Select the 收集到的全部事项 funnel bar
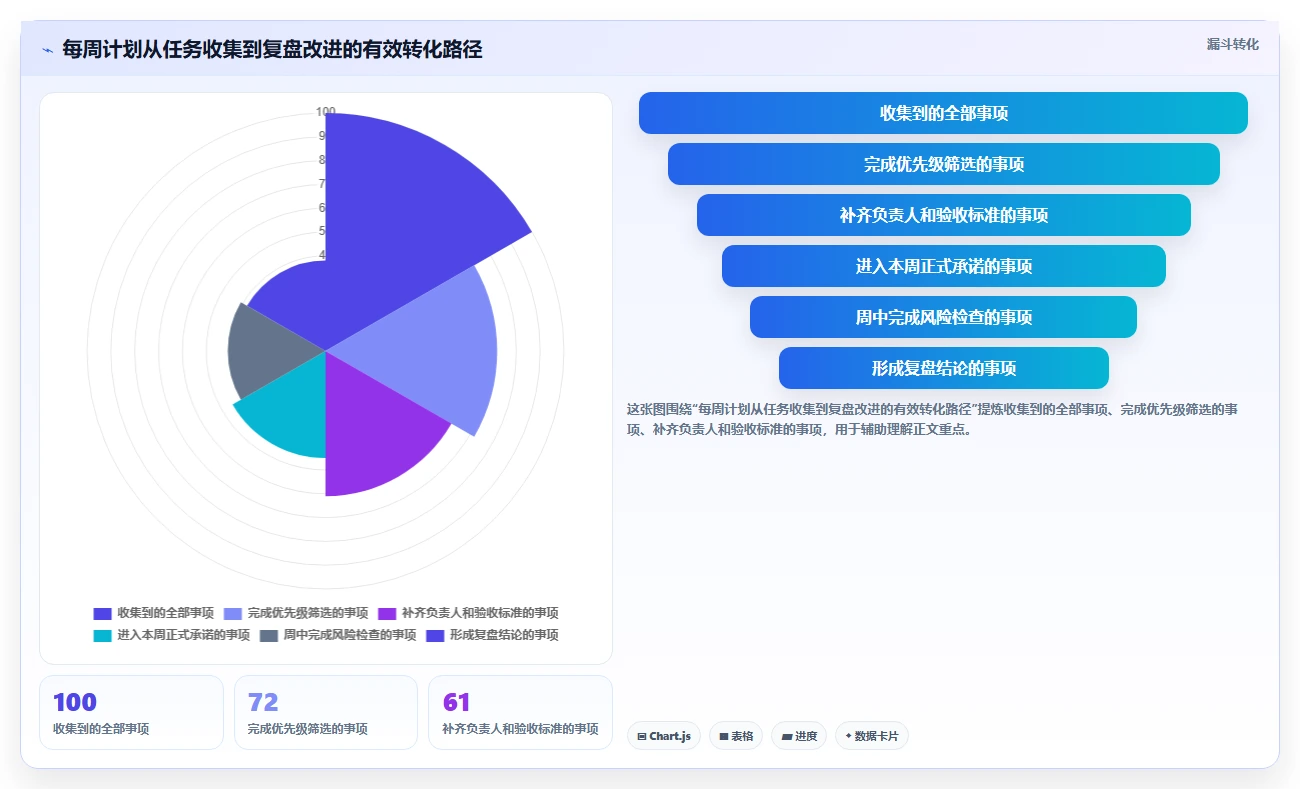 click(x=943, y=113)
